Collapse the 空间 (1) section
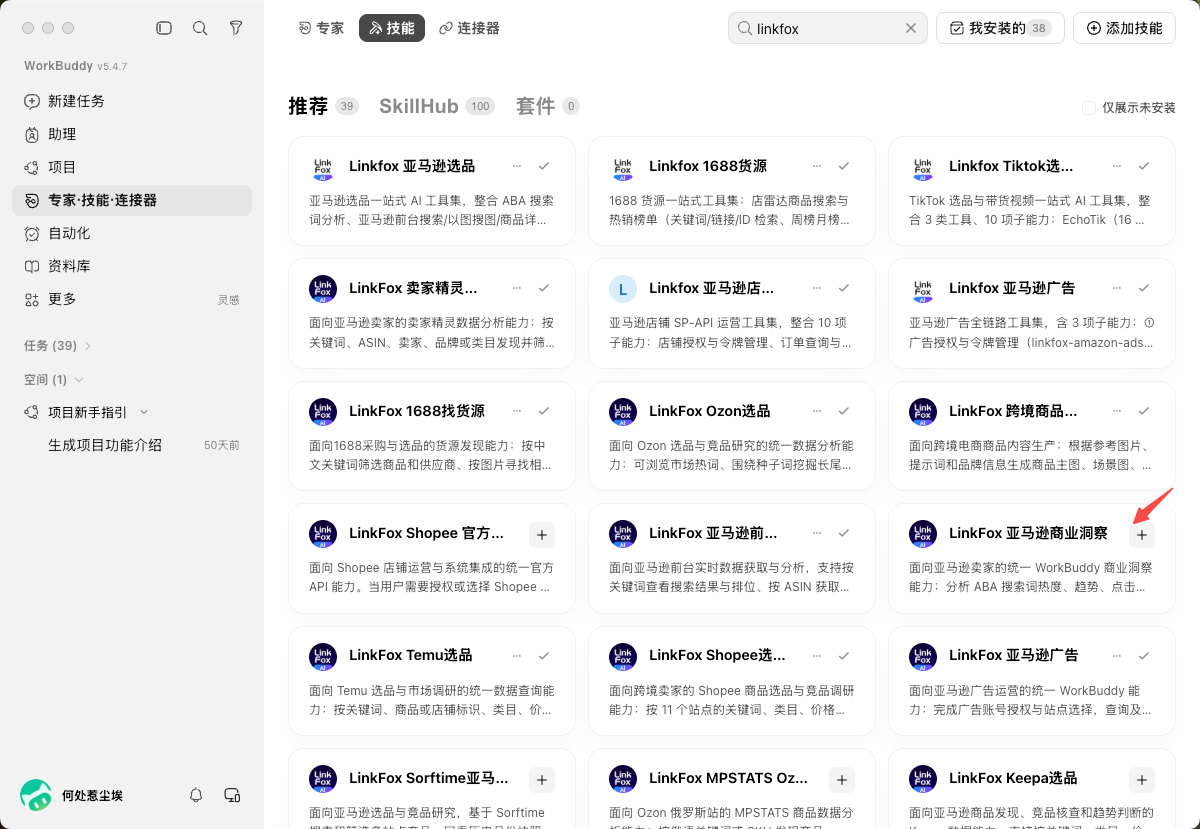 click(x=54, y=379)
